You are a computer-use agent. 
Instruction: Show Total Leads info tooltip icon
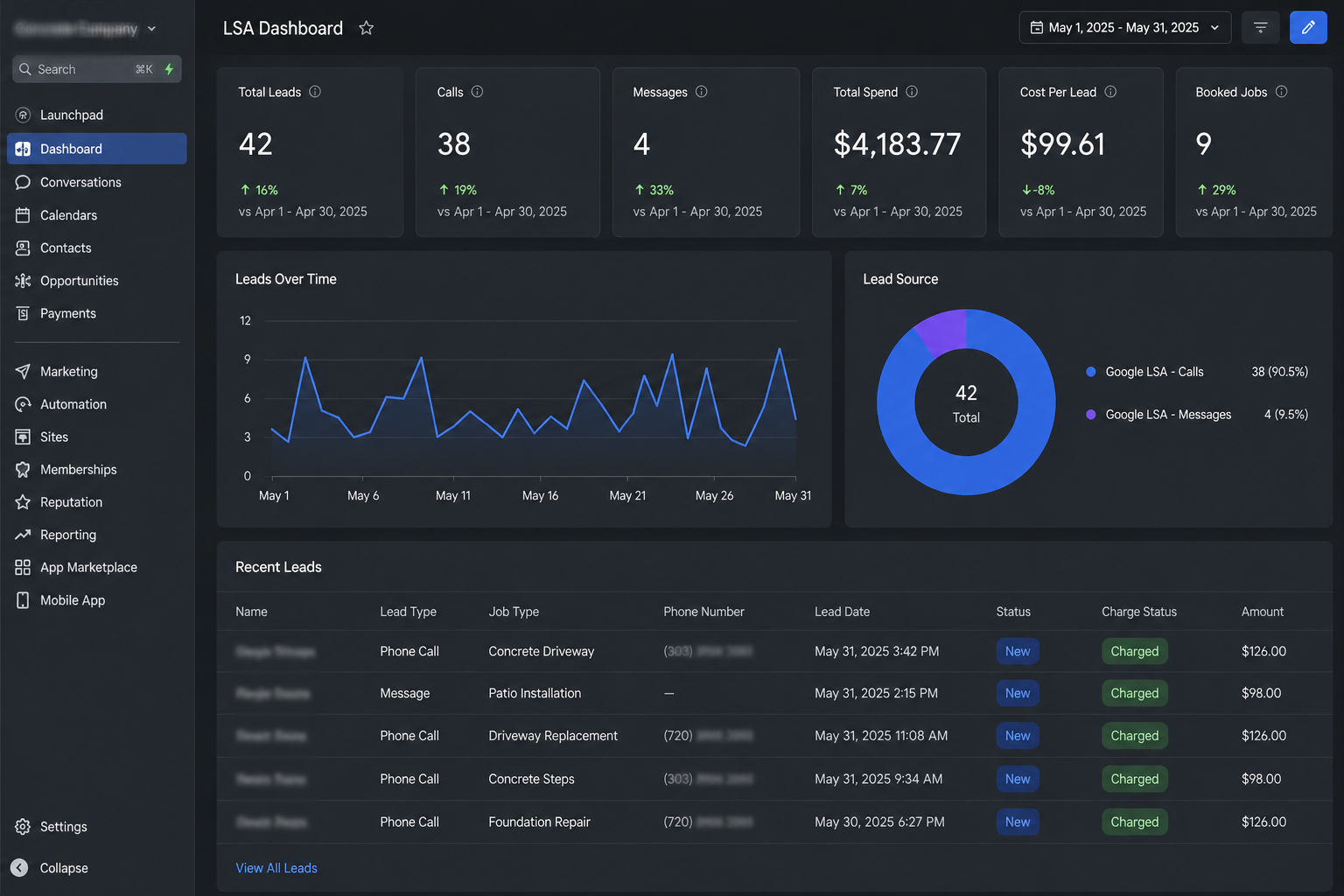(315, 92)
